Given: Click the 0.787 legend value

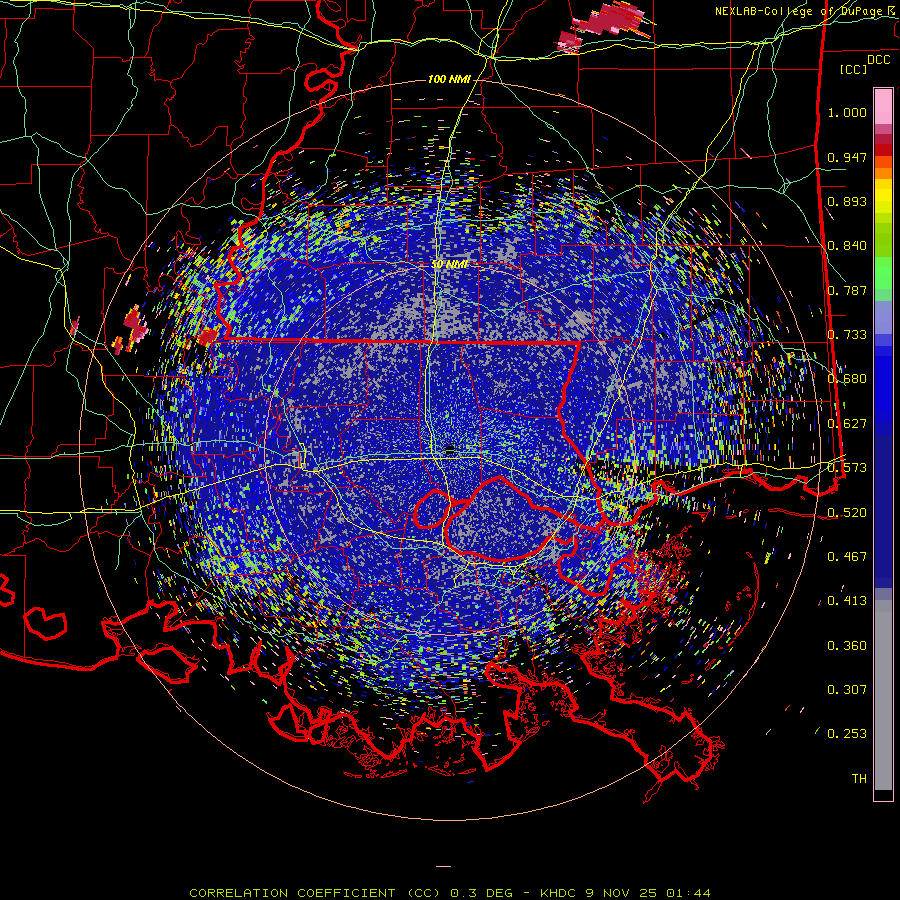Looking at the screenshot, I should (x=847, y=290).
